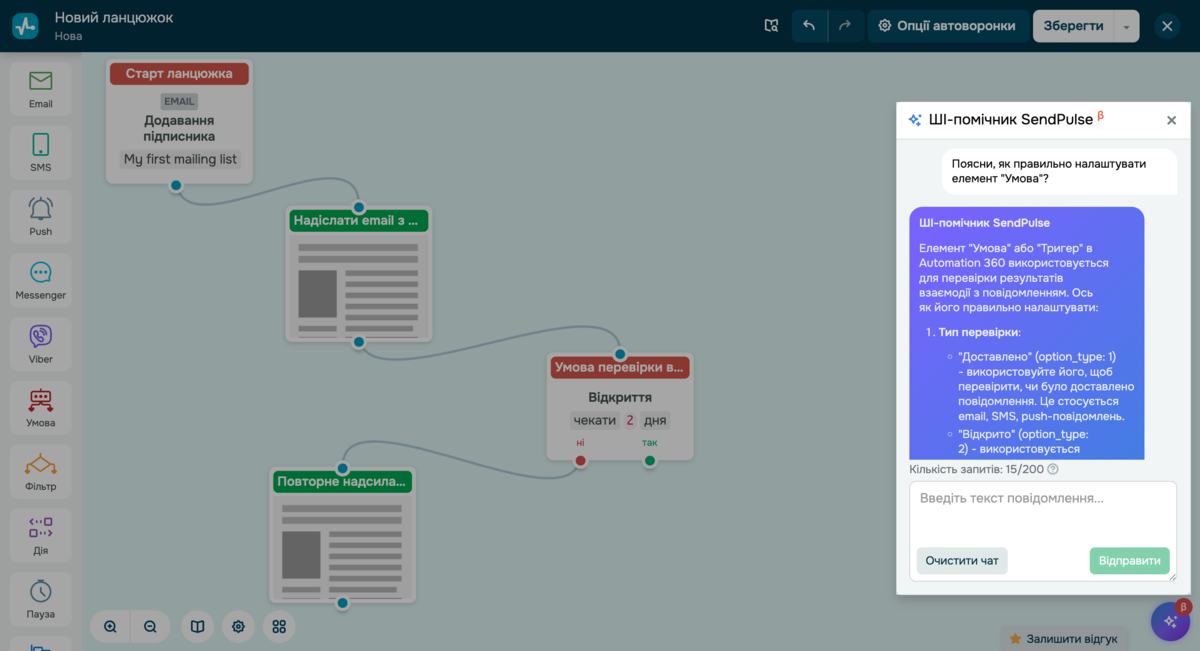The height and width of the screenshot is (651, 1200).
Task: Click the Кількість запитів: 15/200 text
Action: point(976,469)
